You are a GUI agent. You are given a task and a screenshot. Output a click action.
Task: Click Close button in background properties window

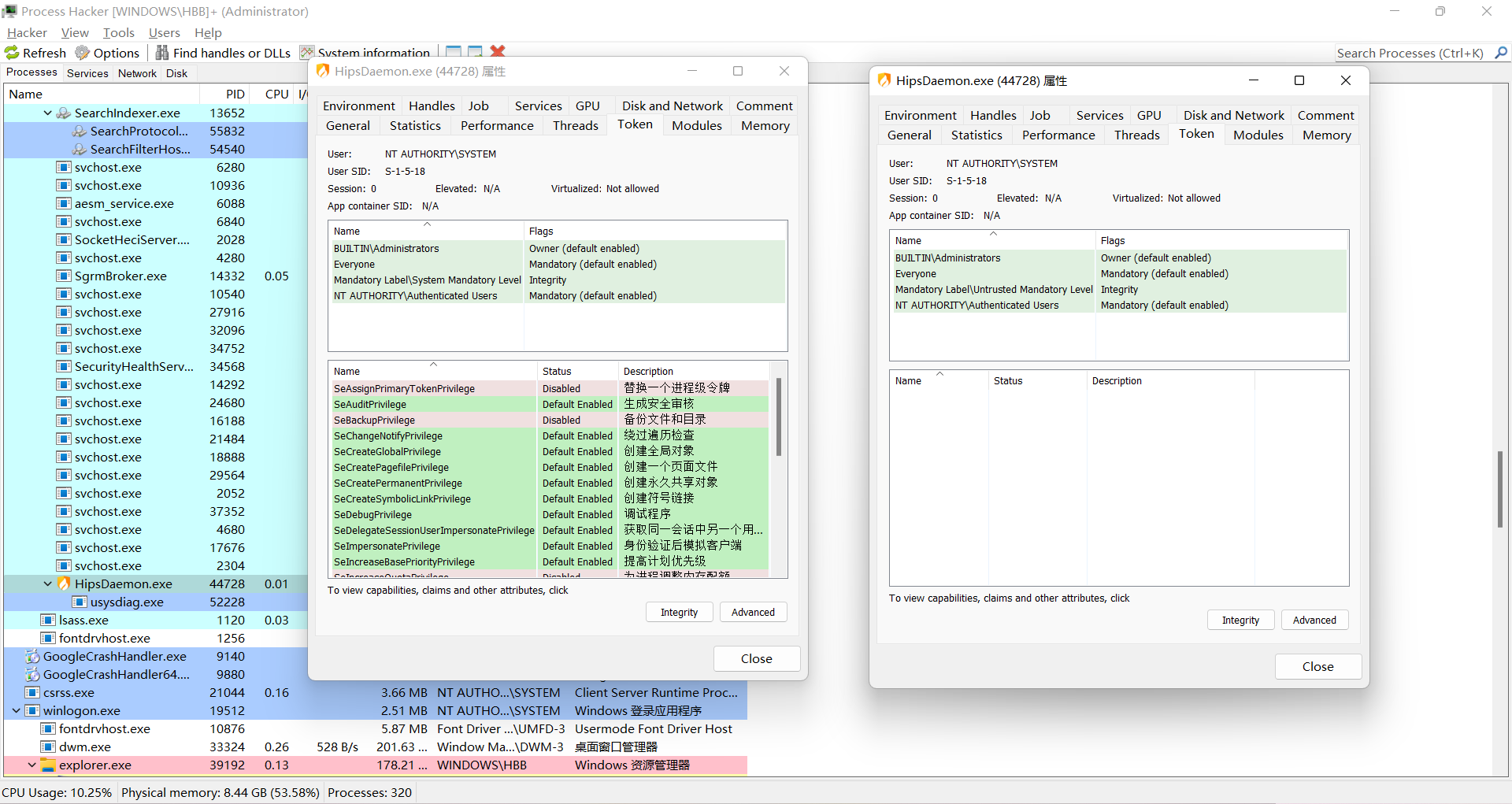tap(756, 658)
